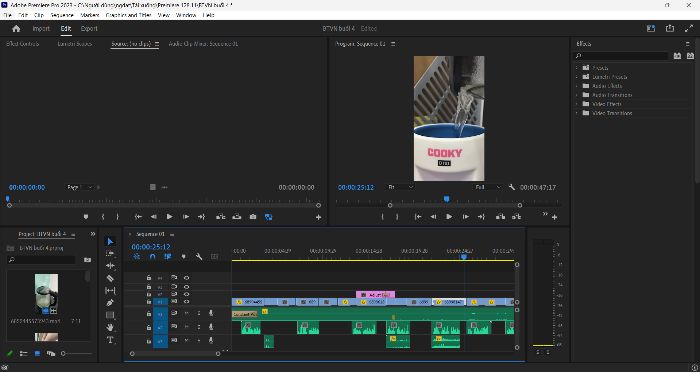This screenshot has height=372, width=700.
Task: Switch to Effect Controls tab
Action: point(23,44)
